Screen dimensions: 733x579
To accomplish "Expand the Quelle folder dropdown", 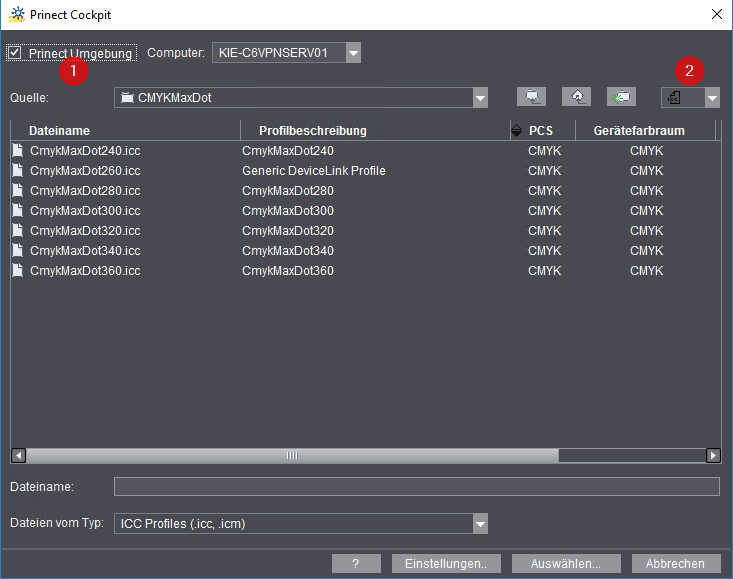I will pos(480,98).
